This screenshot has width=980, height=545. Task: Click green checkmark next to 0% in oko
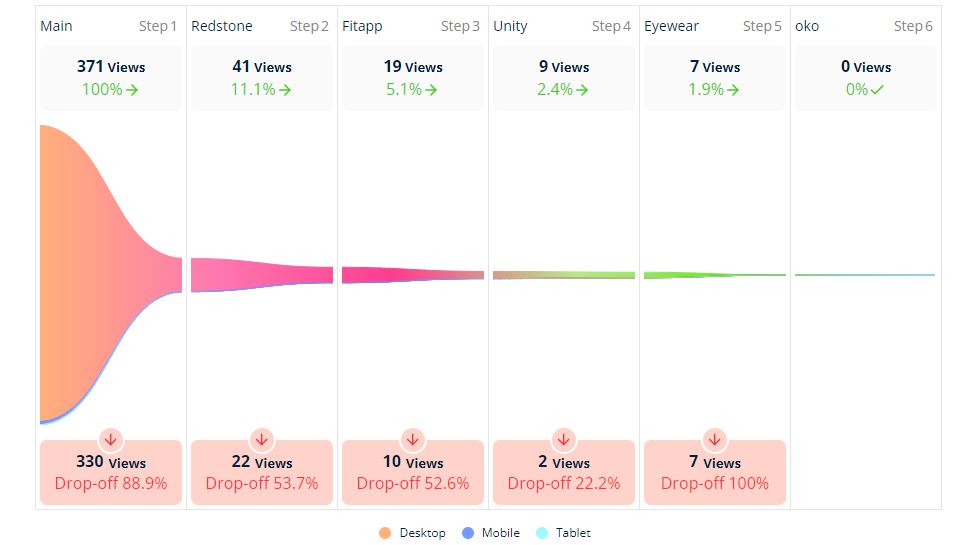pos(877,90)
